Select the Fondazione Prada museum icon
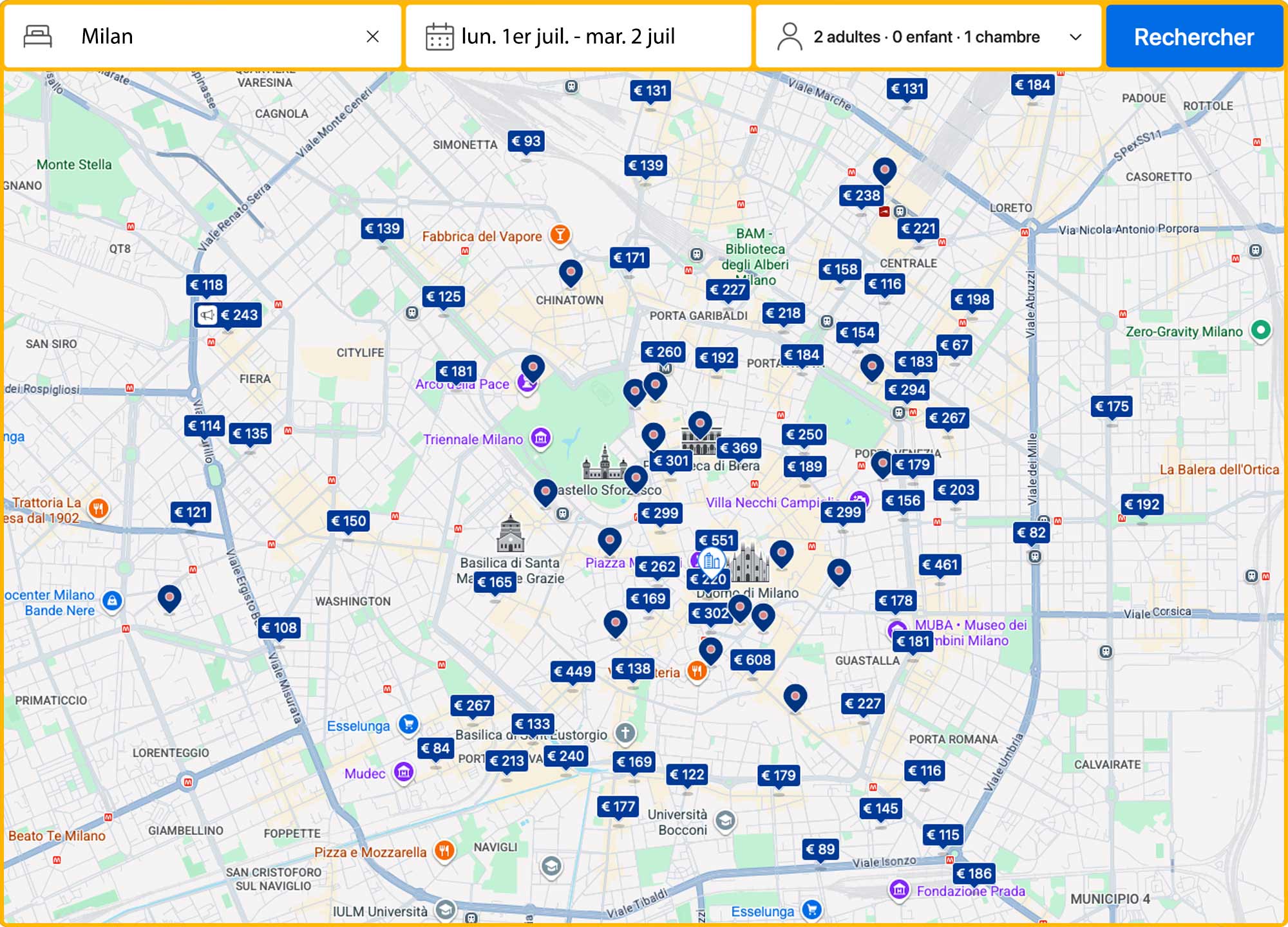 tap(900, 890)
